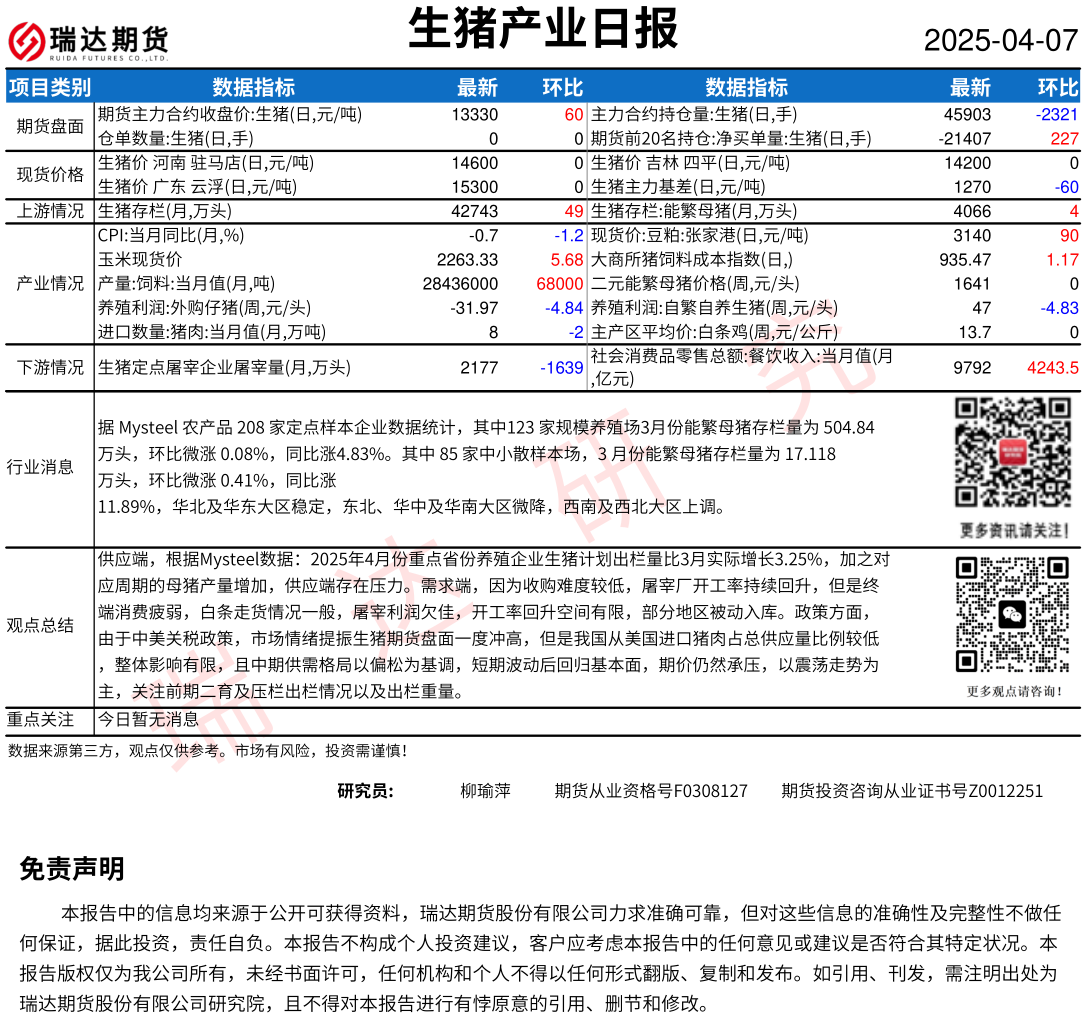Click the 豆粕:张家港 spot price label
Screen dimensions: 1086x1017
coord(700,236)
